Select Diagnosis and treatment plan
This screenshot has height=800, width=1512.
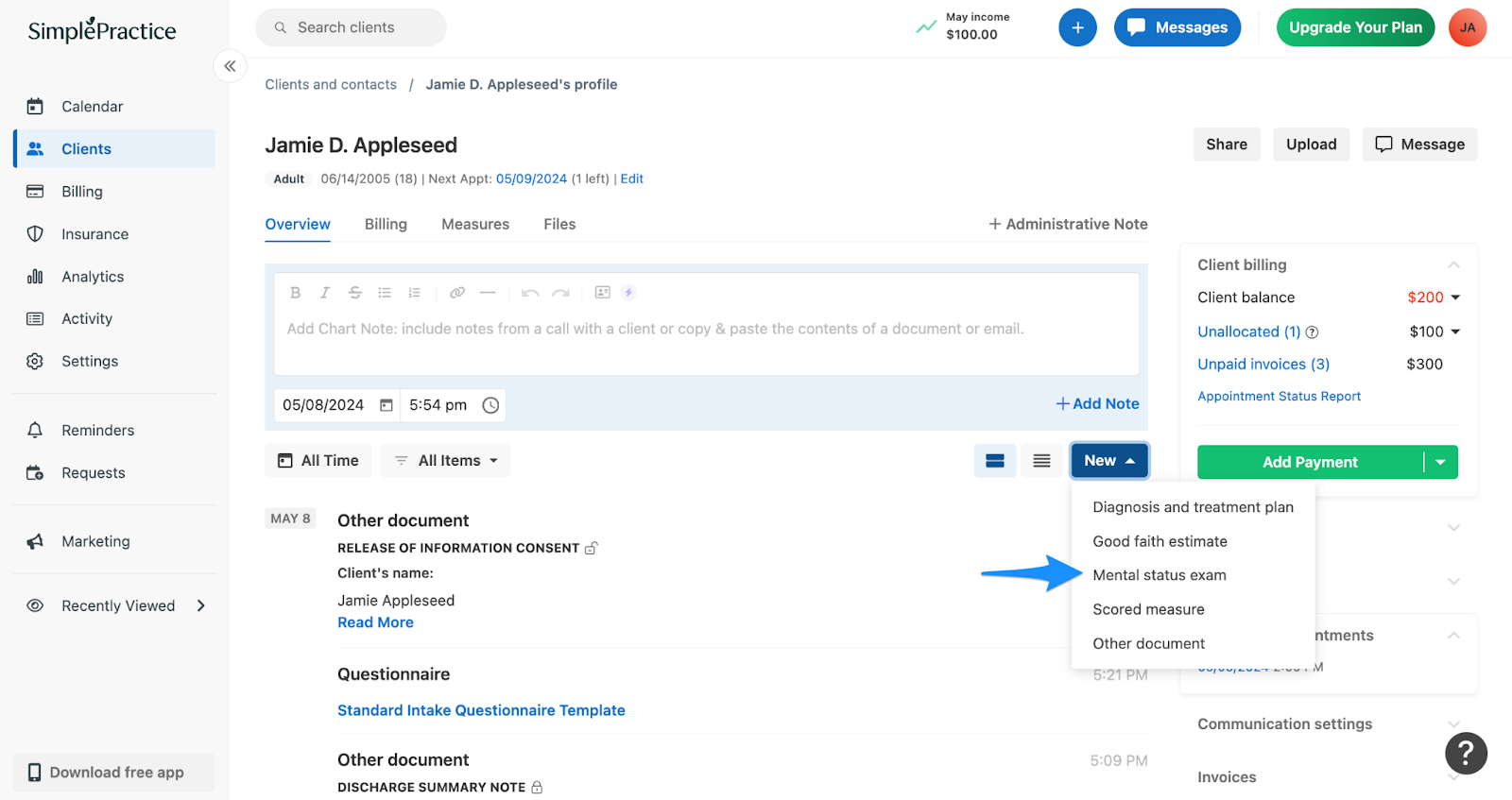[x=1193, y=507]
